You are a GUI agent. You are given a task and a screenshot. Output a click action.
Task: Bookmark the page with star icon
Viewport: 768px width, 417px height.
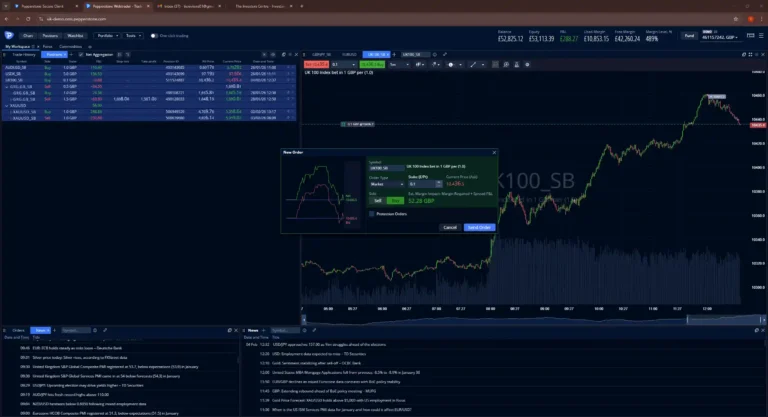(x=736, y=19)
